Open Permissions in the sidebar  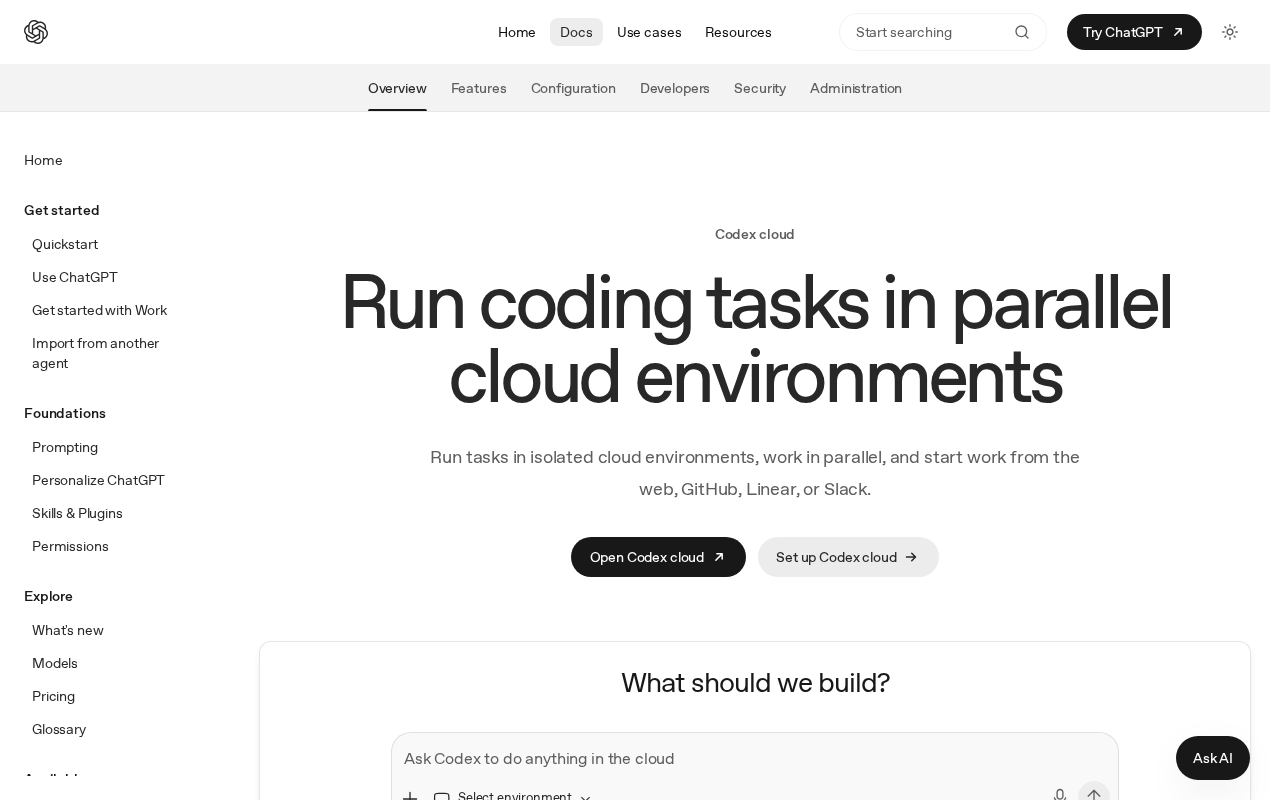pyautogui.click(x=70, y=546)
